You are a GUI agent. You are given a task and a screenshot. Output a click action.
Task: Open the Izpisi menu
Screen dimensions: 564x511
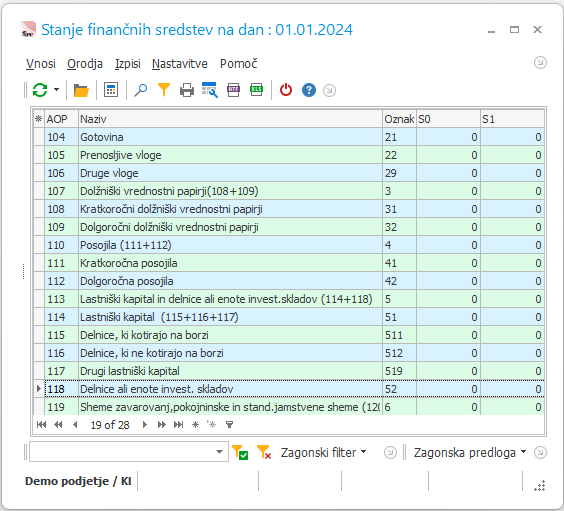[128, 64]
